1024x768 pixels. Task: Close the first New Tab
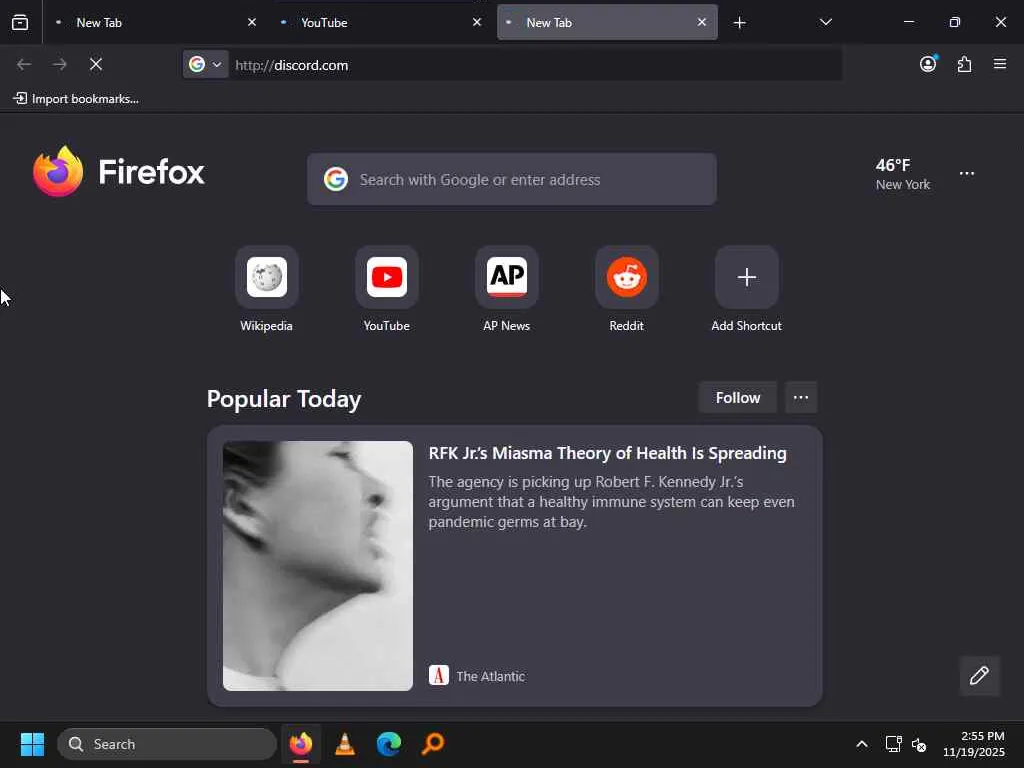[251, 22]
